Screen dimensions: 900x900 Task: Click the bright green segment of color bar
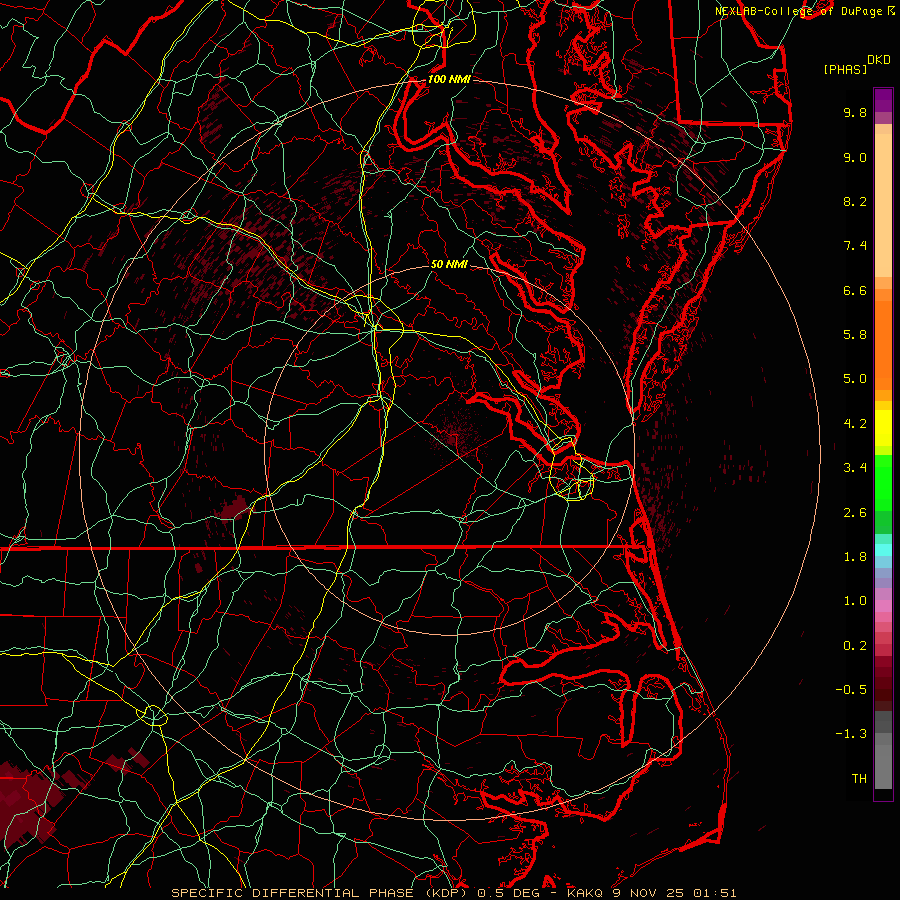pos(883,483)
